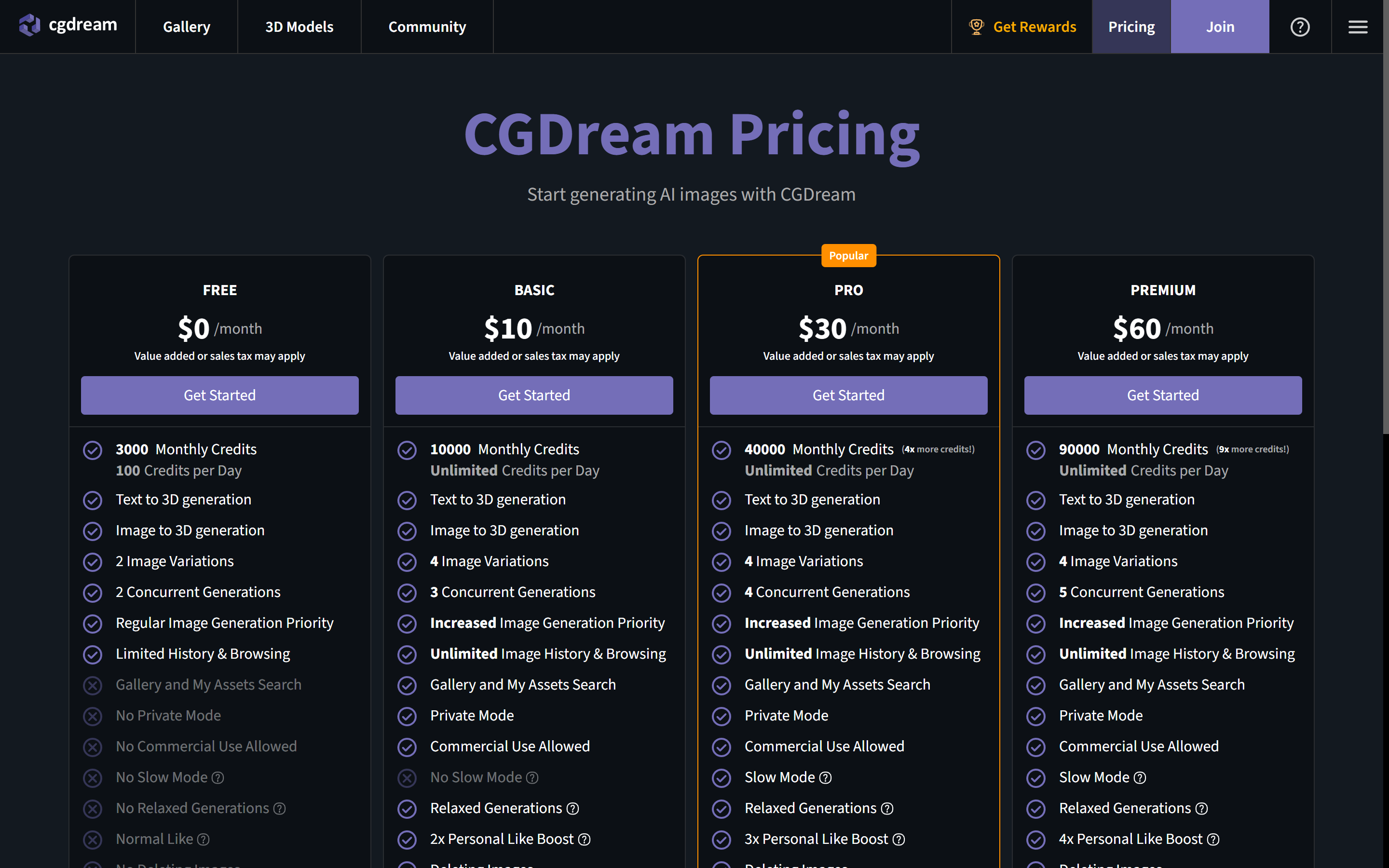Image resolution: width=1389 pixels, height=868 pixels.
Task: Click '3 Concurrent Generations' text
Action: tap(513, 593)
